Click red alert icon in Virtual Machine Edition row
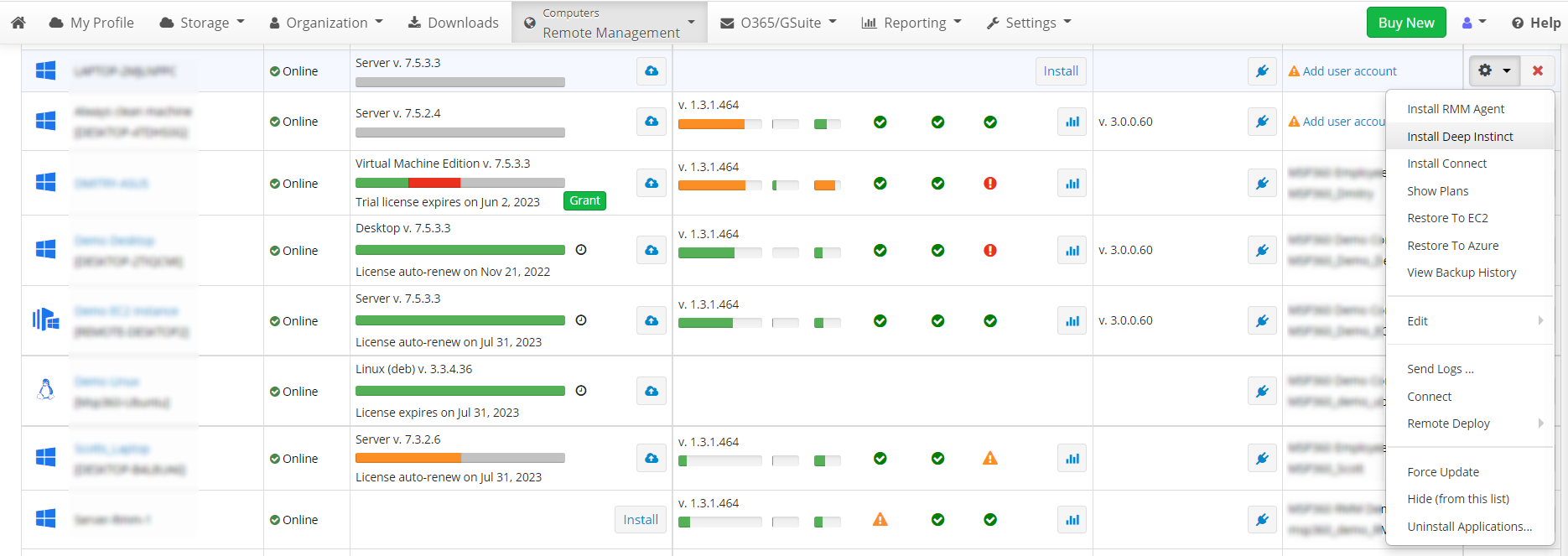The width and height of the screenshot is (1568, 556). [x=990, y=183]
